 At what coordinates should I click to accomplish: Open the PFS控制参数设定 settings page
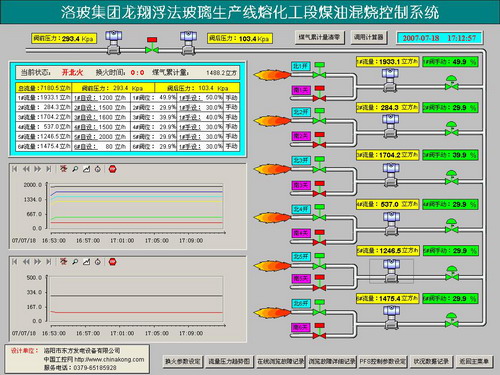pos(383,361)
